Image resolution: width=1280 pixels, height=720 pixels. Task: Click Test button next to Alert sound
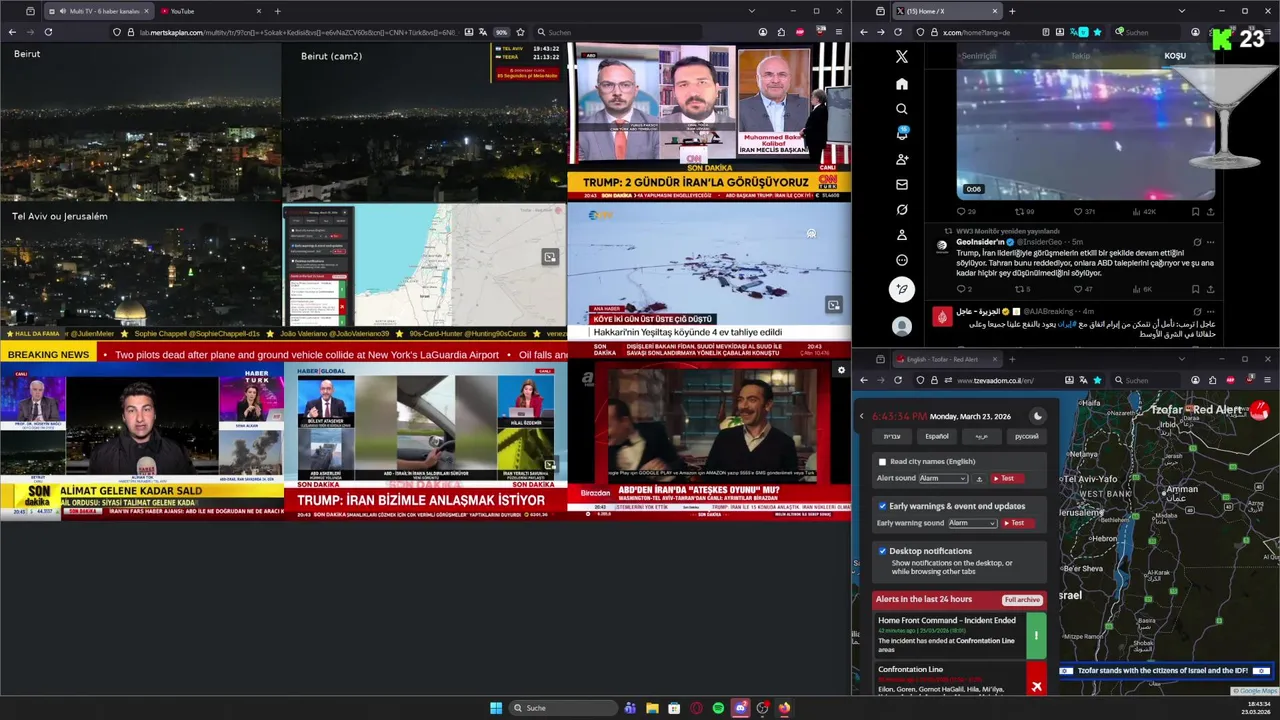click(1007, 479)
